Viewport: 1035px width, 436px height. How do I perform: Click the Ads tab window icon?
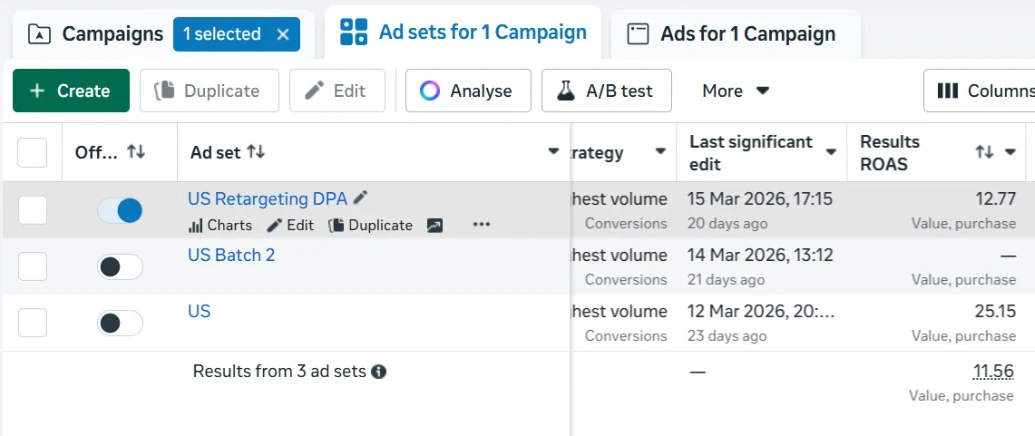pyautogui.click(x=638, y=34)
